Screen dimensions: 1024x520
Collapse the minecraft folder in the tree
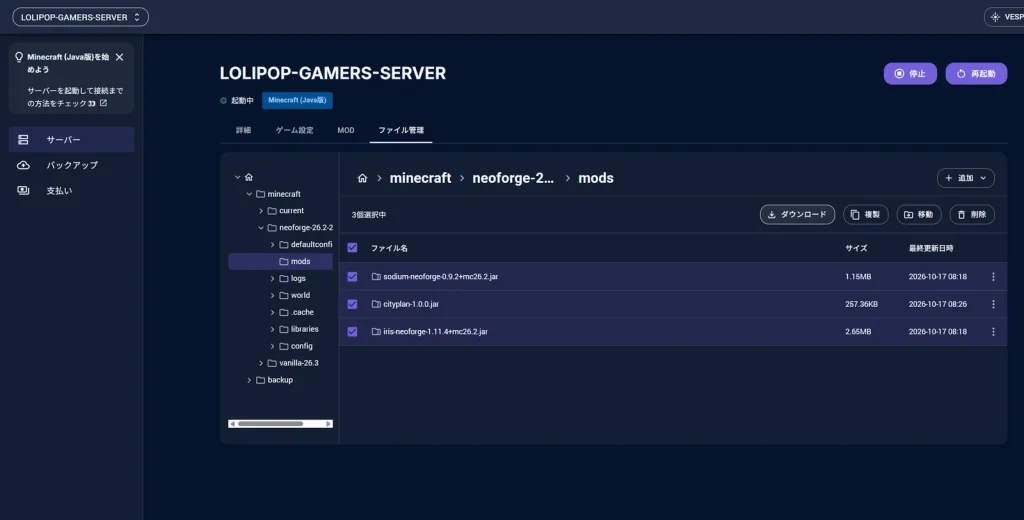(249, 194)
